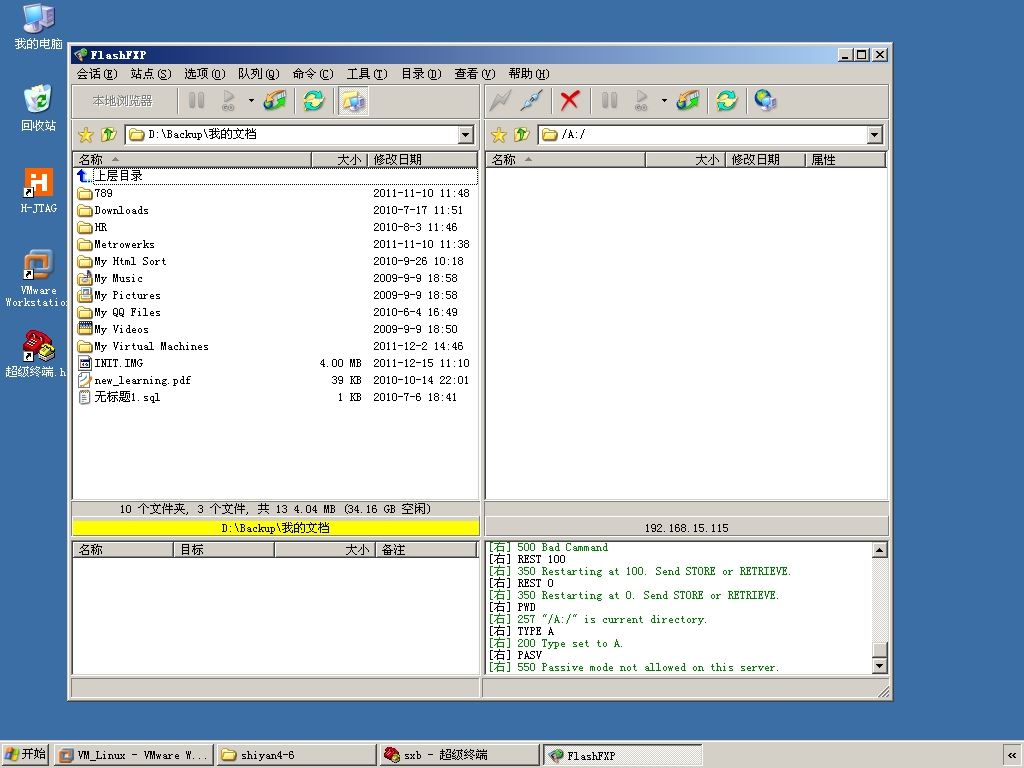Switch to sxb 超级终端 taskbar item

click(459, 755)
